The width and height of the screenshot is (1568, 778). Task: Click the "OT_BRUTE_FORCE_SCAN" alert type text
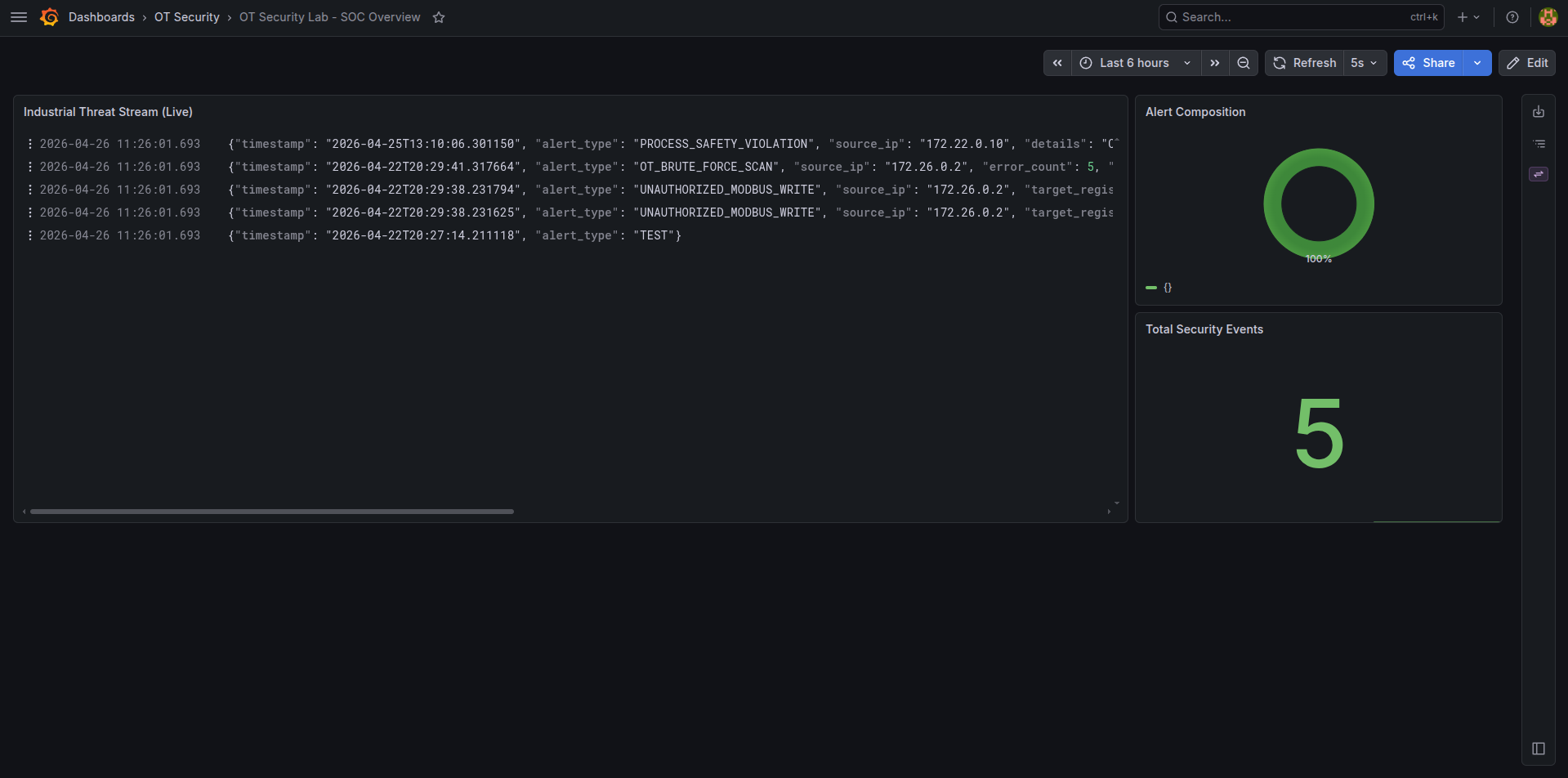(x=708, y=167)
